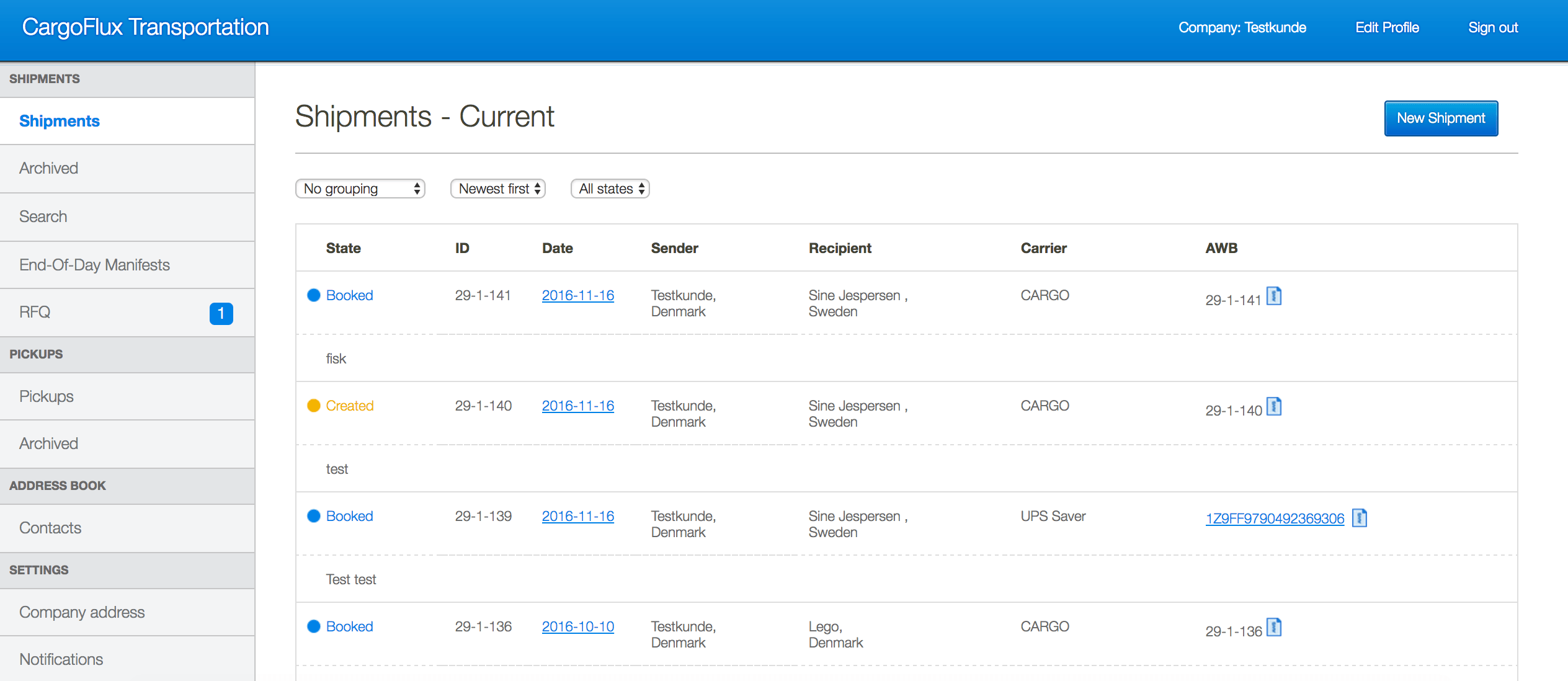This screenshot has height=681, width=1568.
Task: Go to End-Of-Day Manifests
Action: pyautogui.click(x=94, y=265)
